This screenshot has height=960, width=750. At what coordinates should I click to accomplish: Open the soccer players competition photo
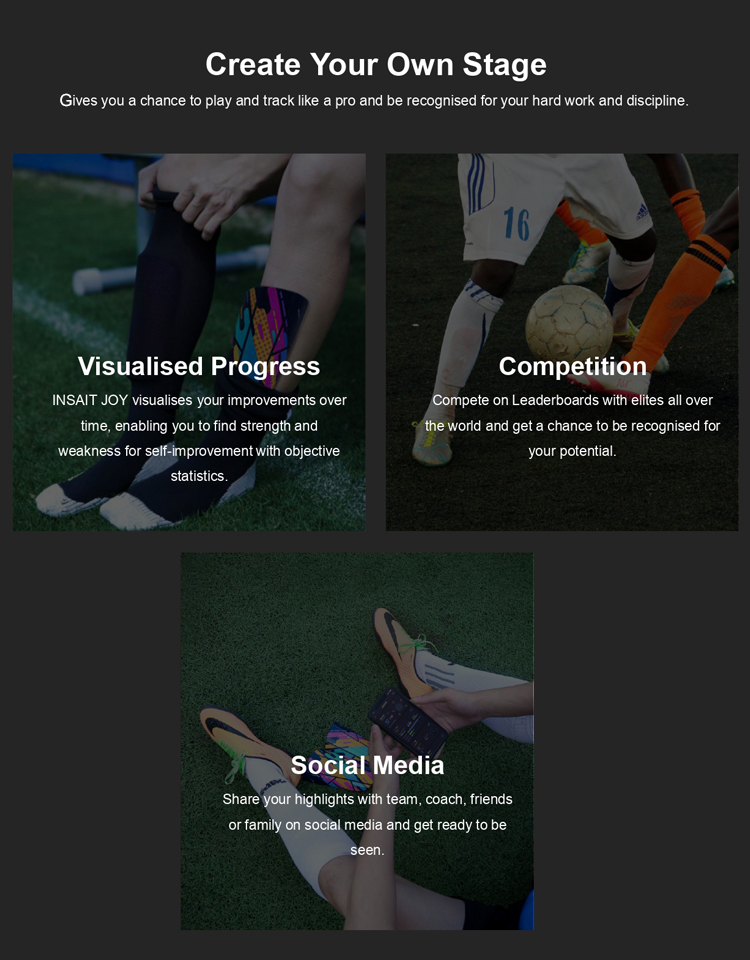pyautogui.click(x=562, y=342)
